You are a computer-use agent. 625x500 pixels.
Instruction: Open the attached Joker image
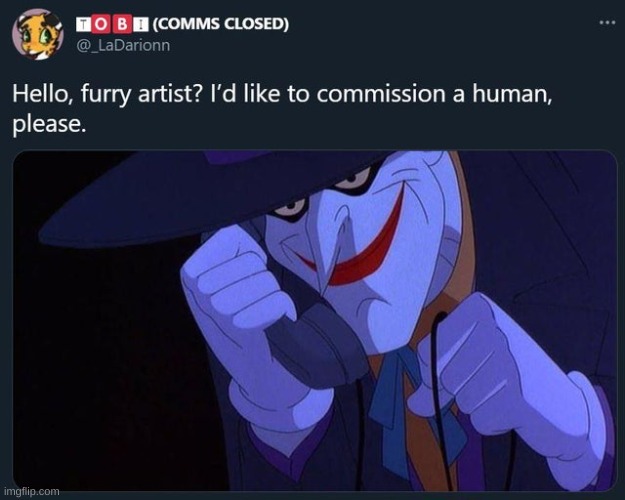pyautogui.click(x=315, y=321)
